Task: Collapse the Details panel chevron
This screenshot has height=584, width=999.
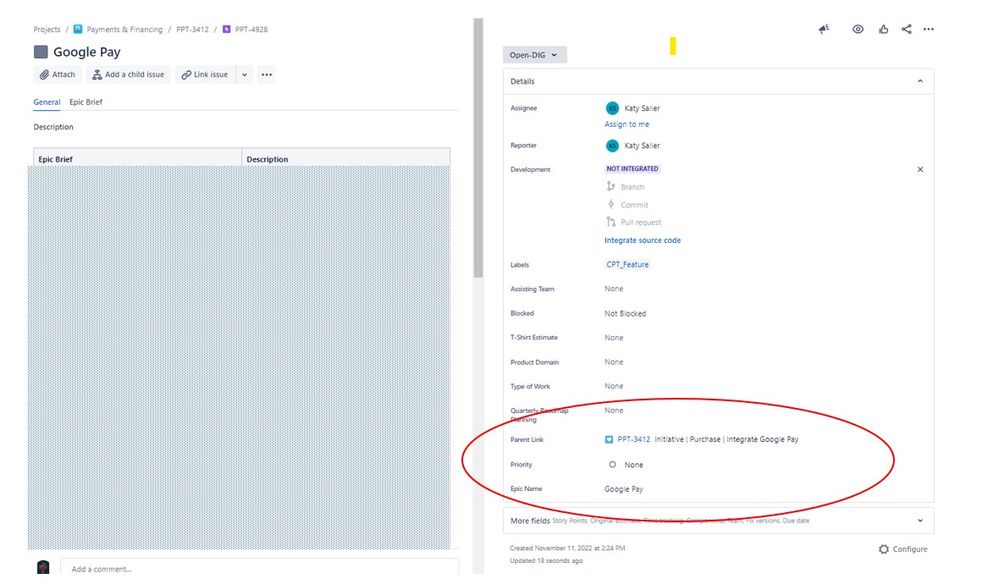Action: click(920, 82)
